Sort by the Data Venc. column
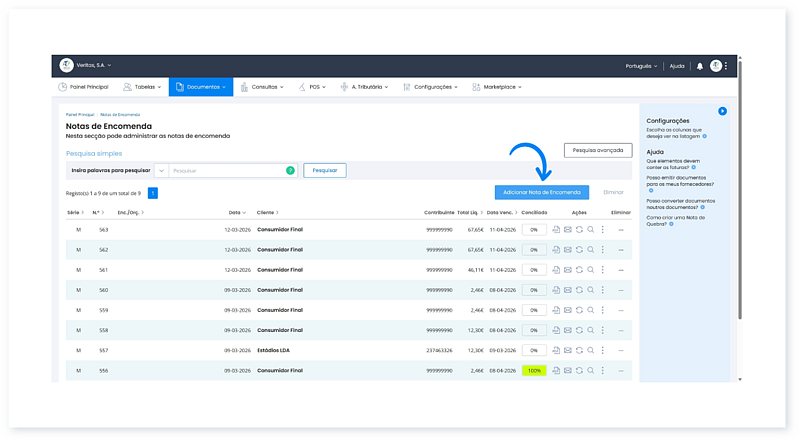Screen dimensions: 800x442 (x=502, y=212)
